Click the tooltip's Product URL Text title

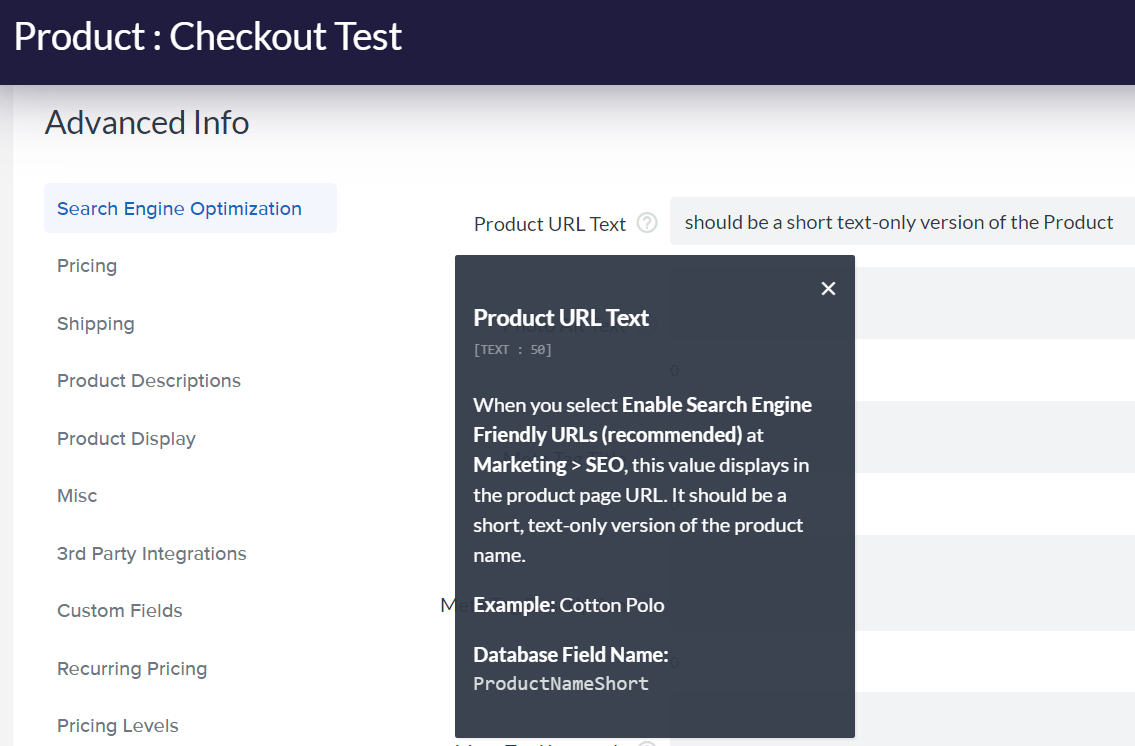click(561, 318)
